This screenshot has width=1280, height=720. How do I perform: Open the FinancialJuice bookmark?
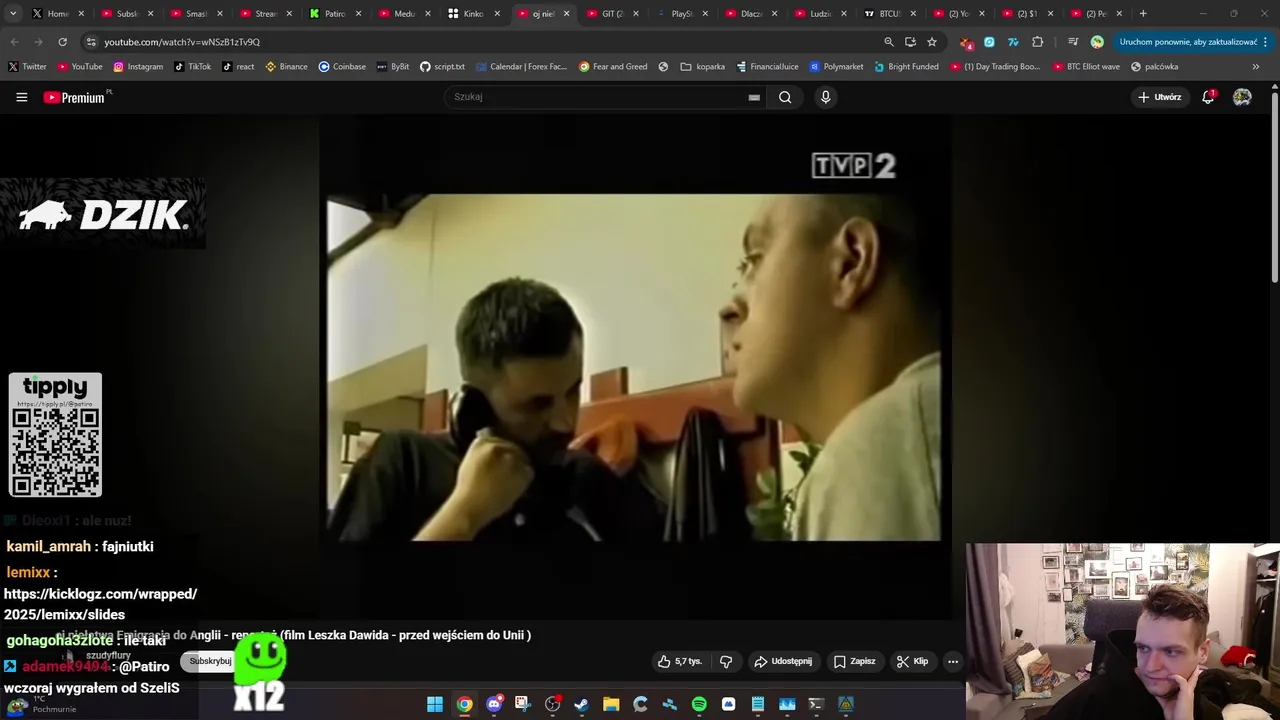768,66
